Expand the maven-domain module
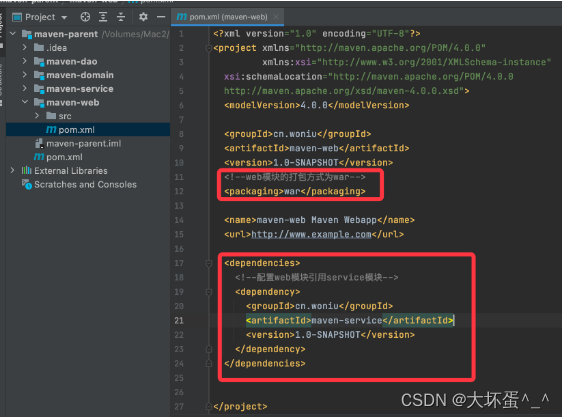 click(25, 75)
